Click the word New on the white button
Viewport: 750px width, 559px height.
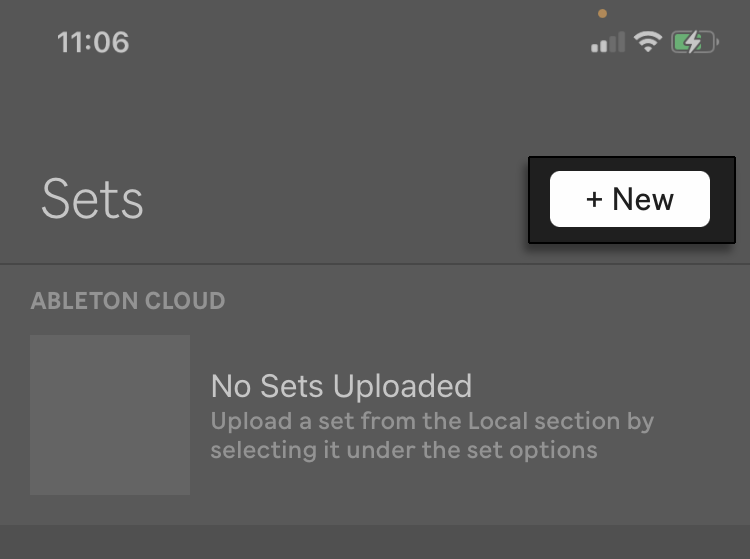coord(643,199)
